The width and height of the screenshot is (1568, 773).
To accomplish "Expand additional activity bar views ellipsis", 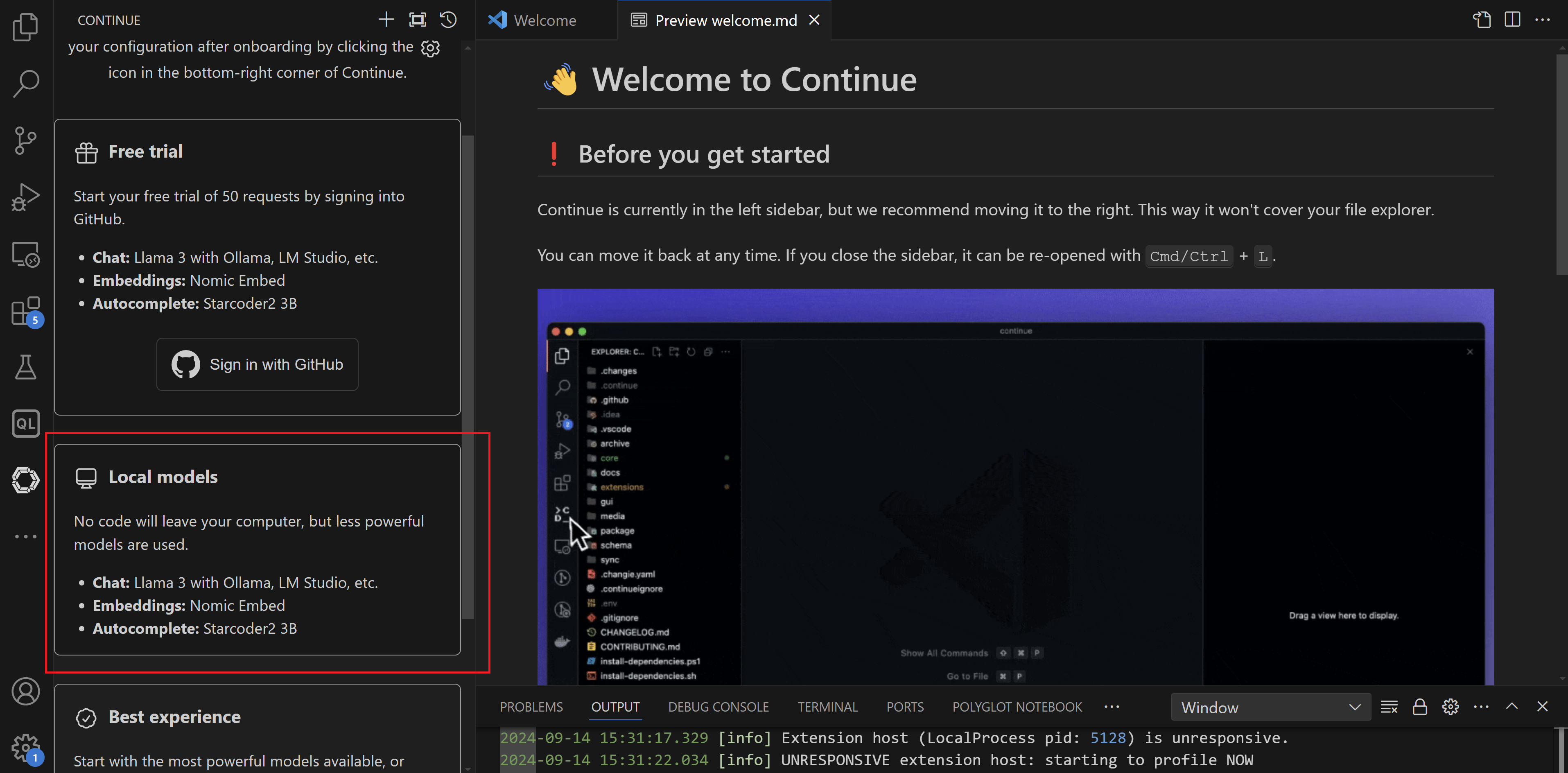I will tap(25, 536).
